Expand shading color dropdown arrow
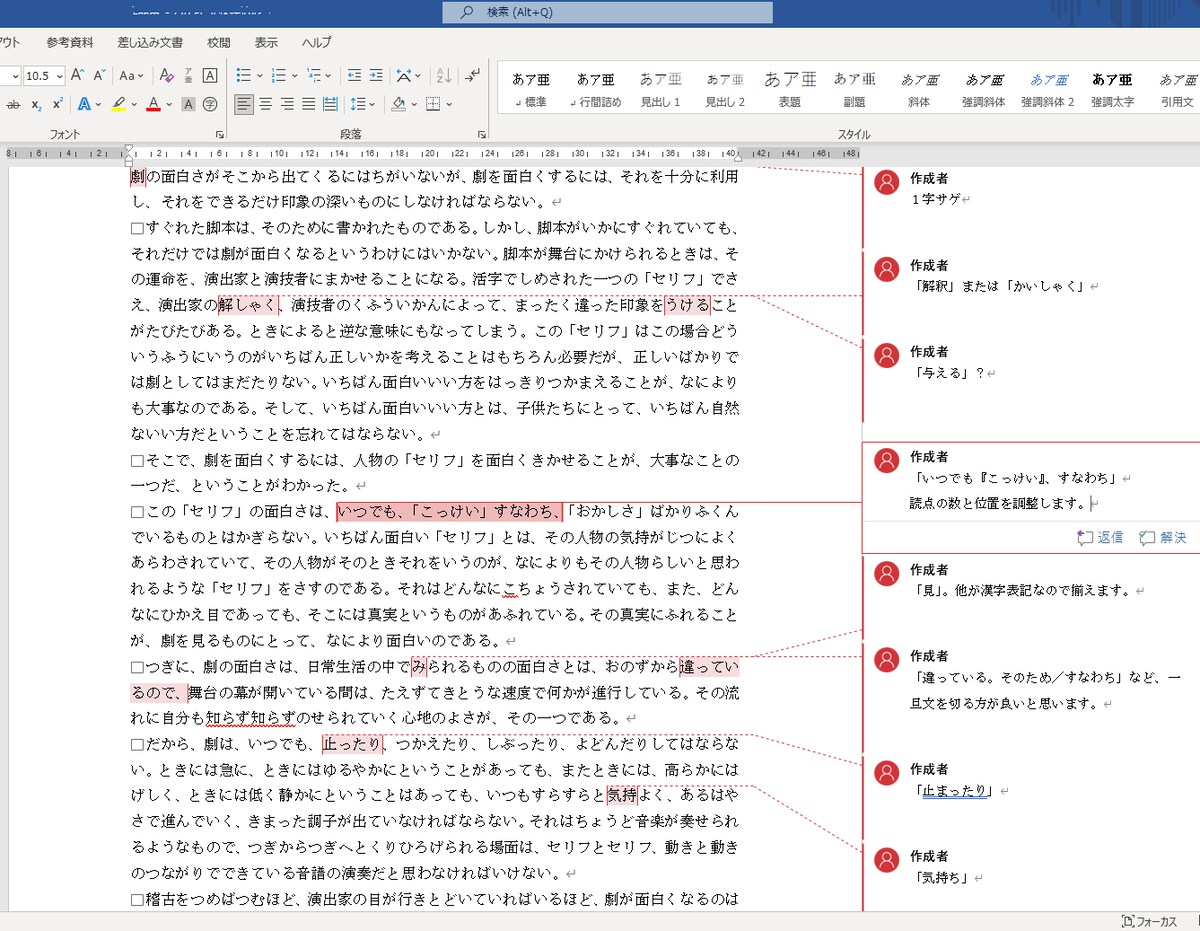Image resolution: width=1200 pixels, height=931 pixels. (413, 104)
